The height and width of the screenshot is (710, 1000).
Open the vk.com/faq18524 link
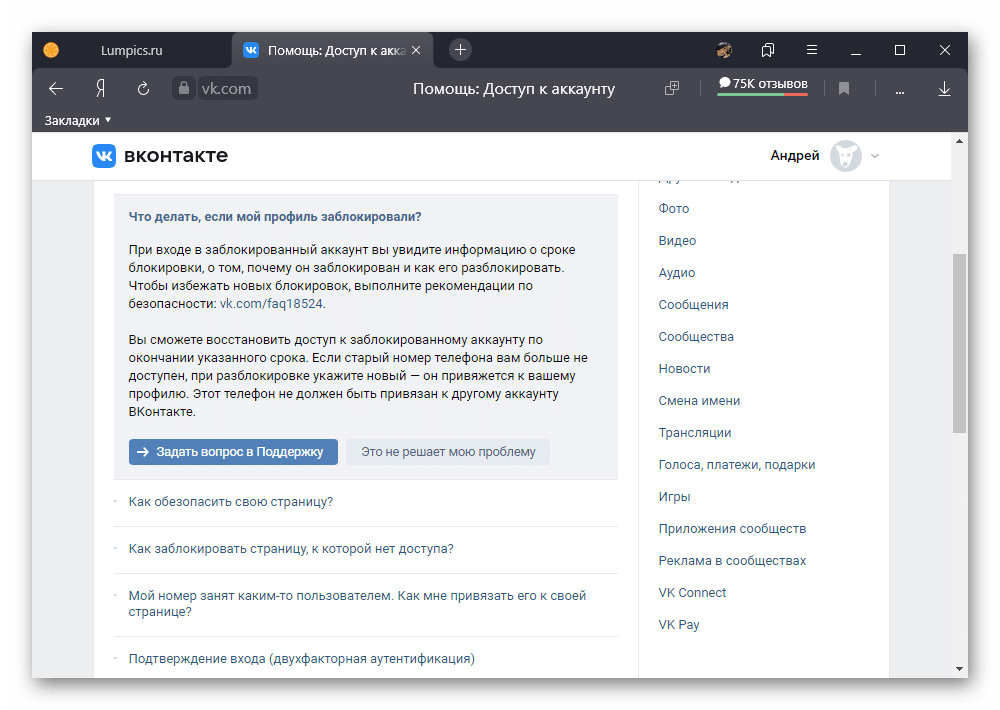[271, 304]
